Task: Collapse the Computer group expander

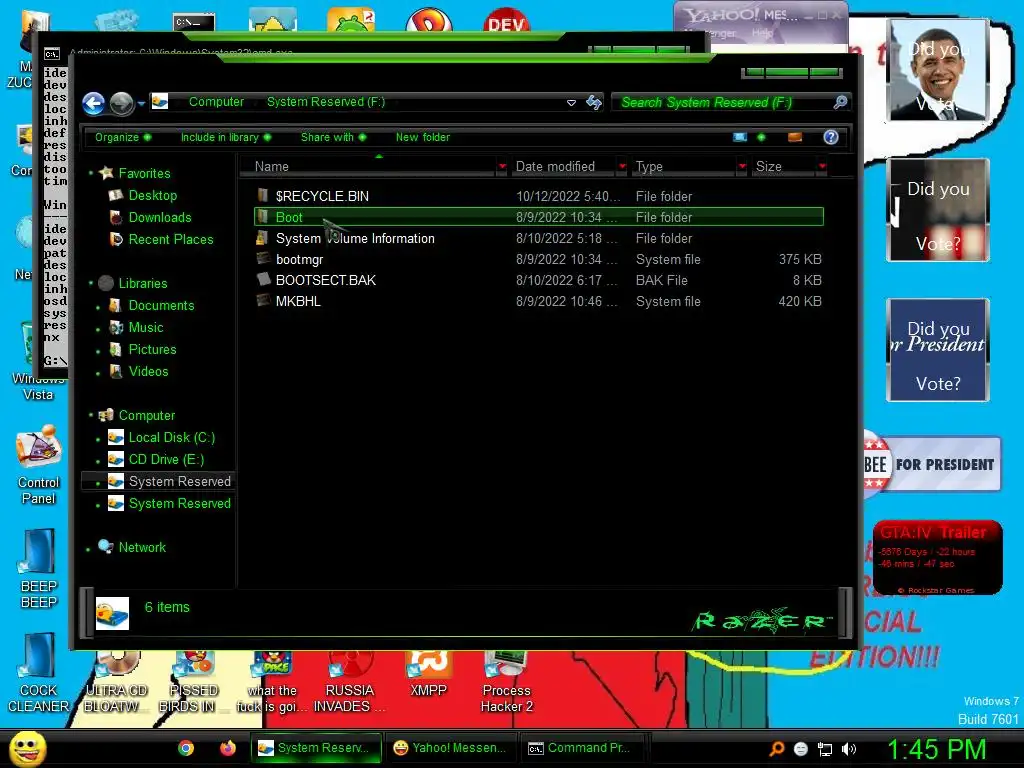Action: (91, 415)
